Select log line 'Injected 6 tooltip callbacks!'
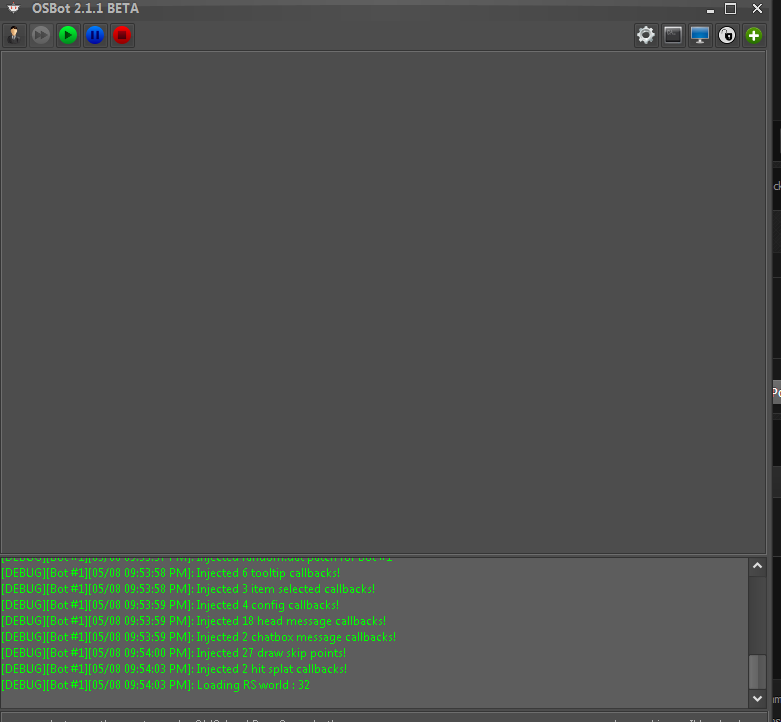This screenshot has width=781, height=722. click(x=170, y=573)
